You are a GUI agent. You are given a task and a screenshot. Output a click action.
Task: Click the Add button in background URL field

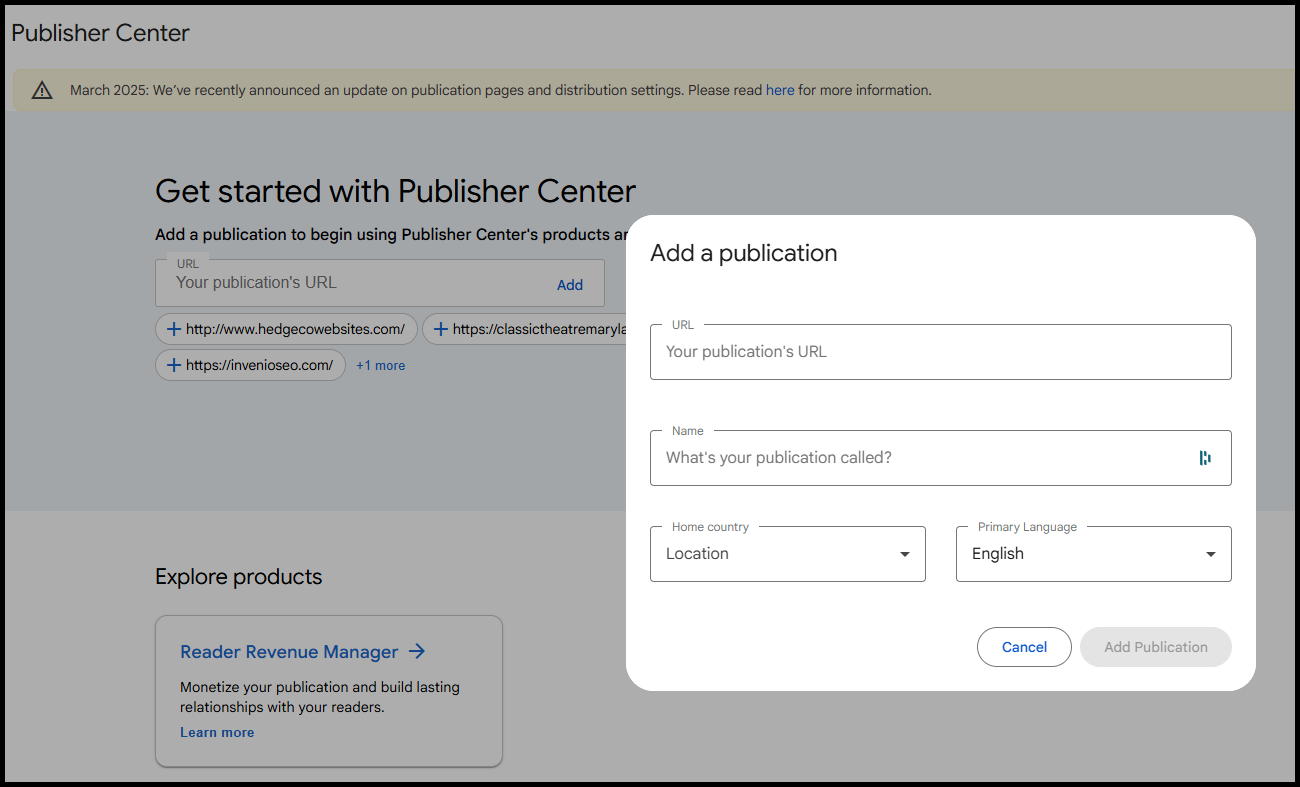(x=570, y=285)
